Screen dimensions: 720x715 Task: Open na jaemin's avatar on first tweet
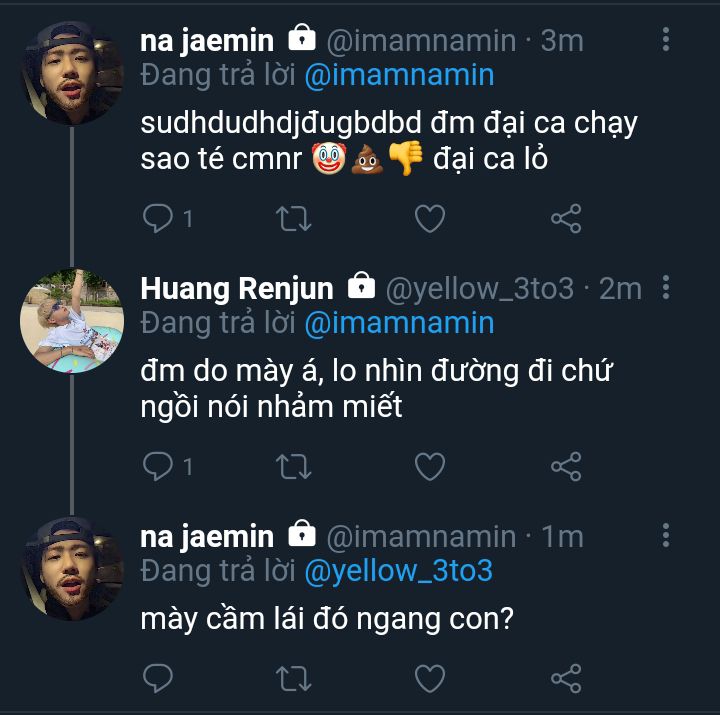click(72, 73)
